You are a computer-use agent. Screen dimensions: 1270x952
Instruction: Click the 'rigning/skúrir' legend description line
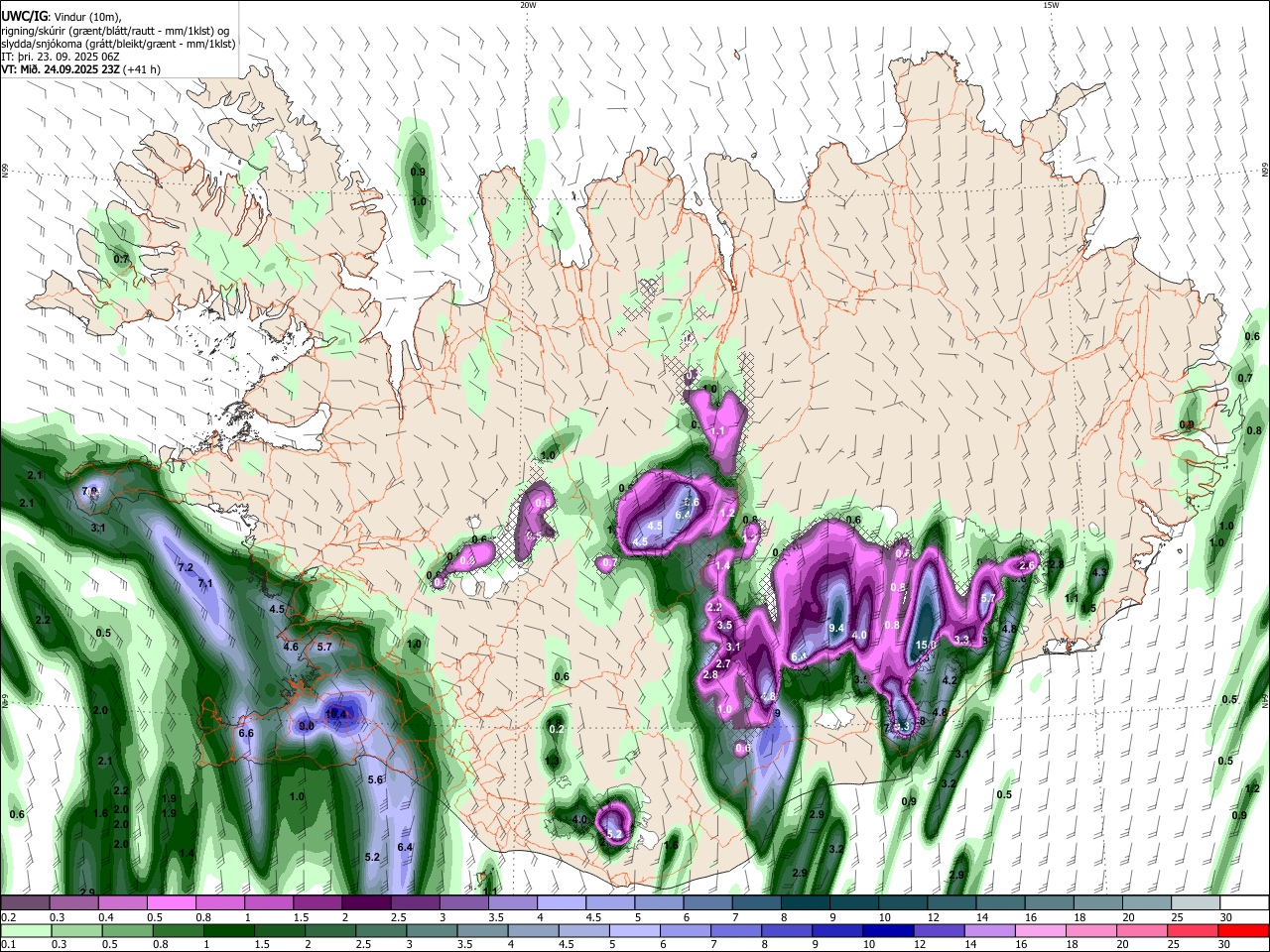point(114,31)
